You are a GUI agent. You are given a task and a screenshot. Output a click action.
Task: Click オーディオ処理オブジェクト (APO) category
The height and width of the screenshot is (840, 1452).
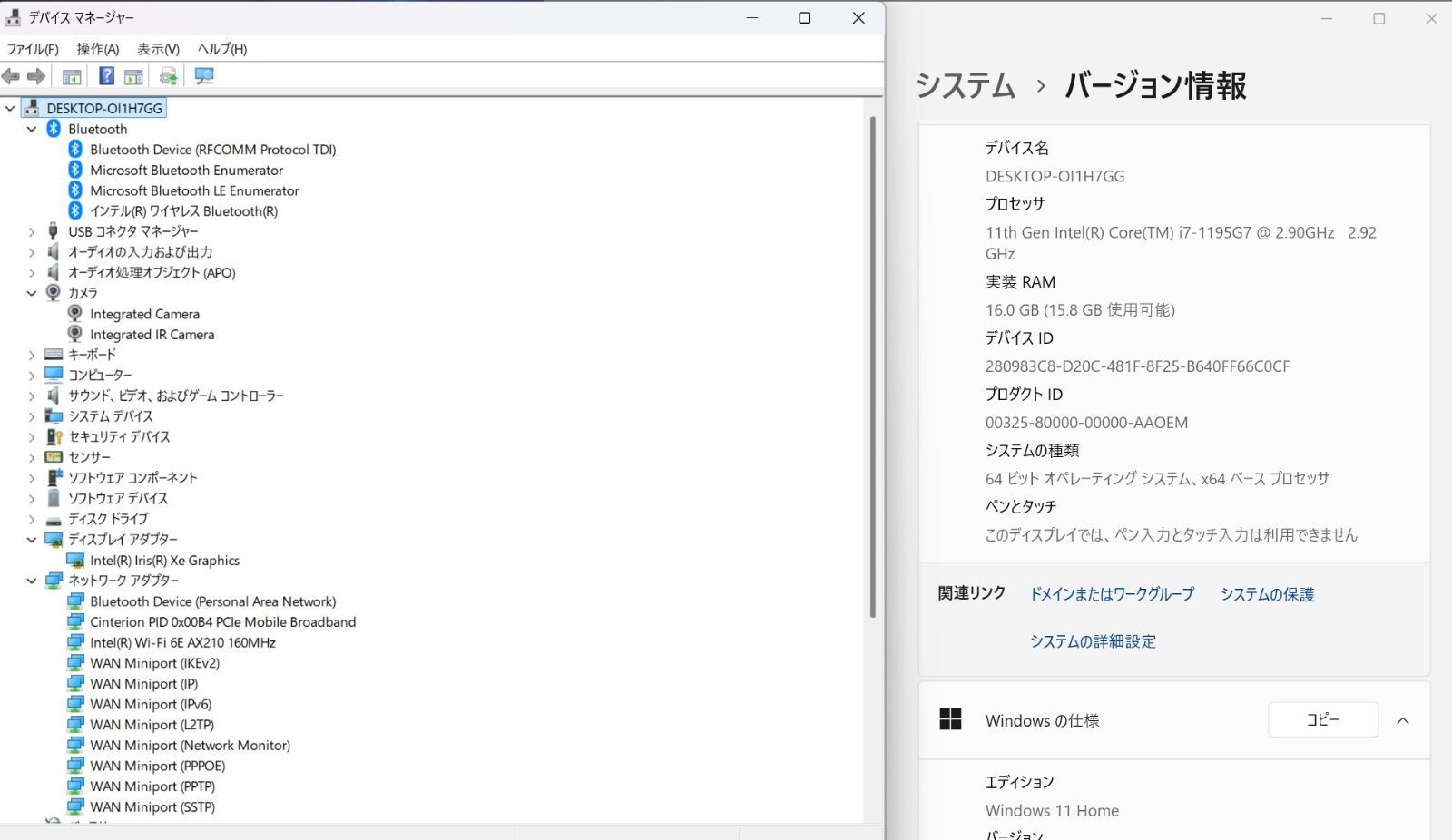[x=152, y=273]
